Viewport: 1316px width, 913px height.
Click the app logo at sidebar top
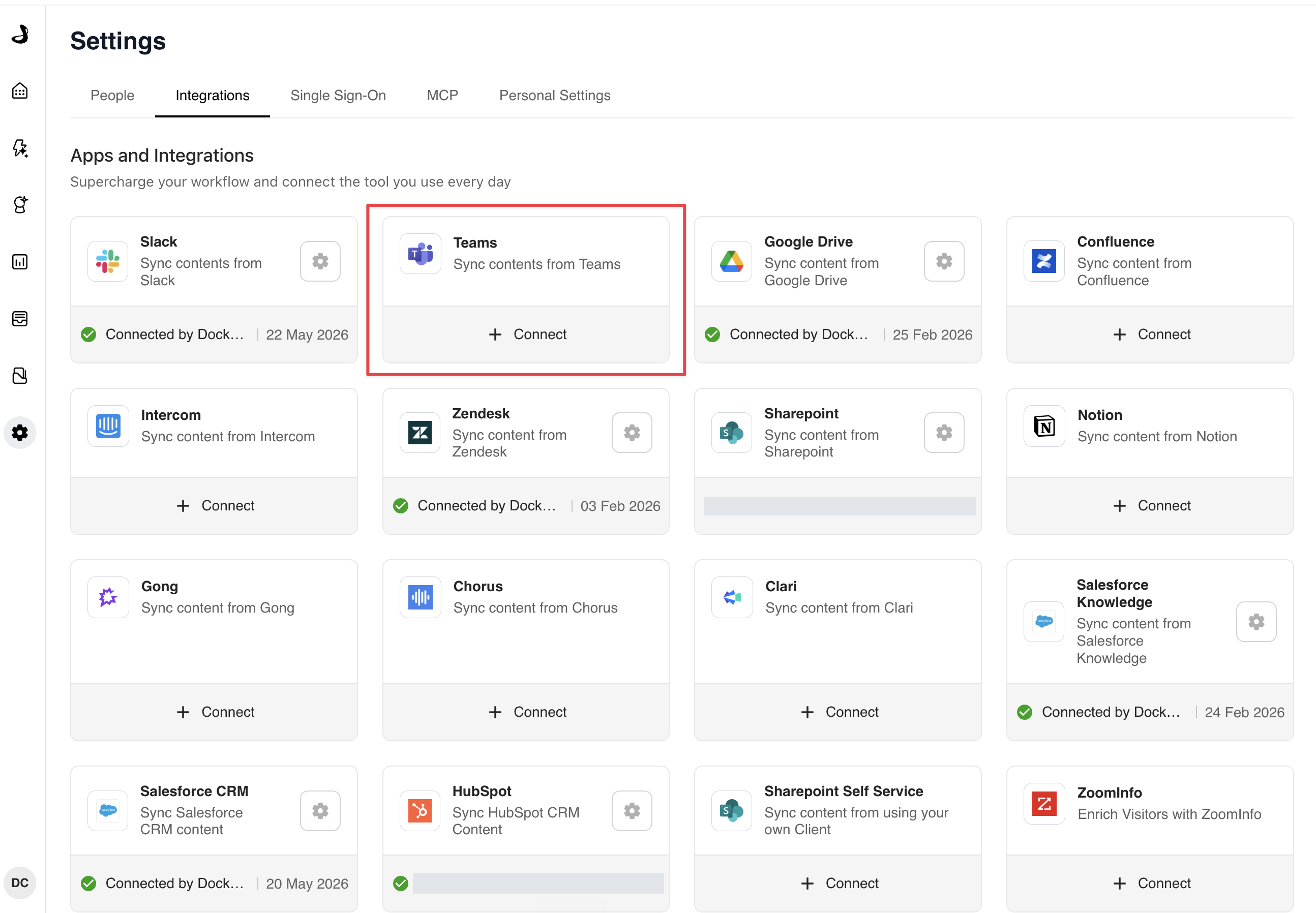click(x=20, y=35)
